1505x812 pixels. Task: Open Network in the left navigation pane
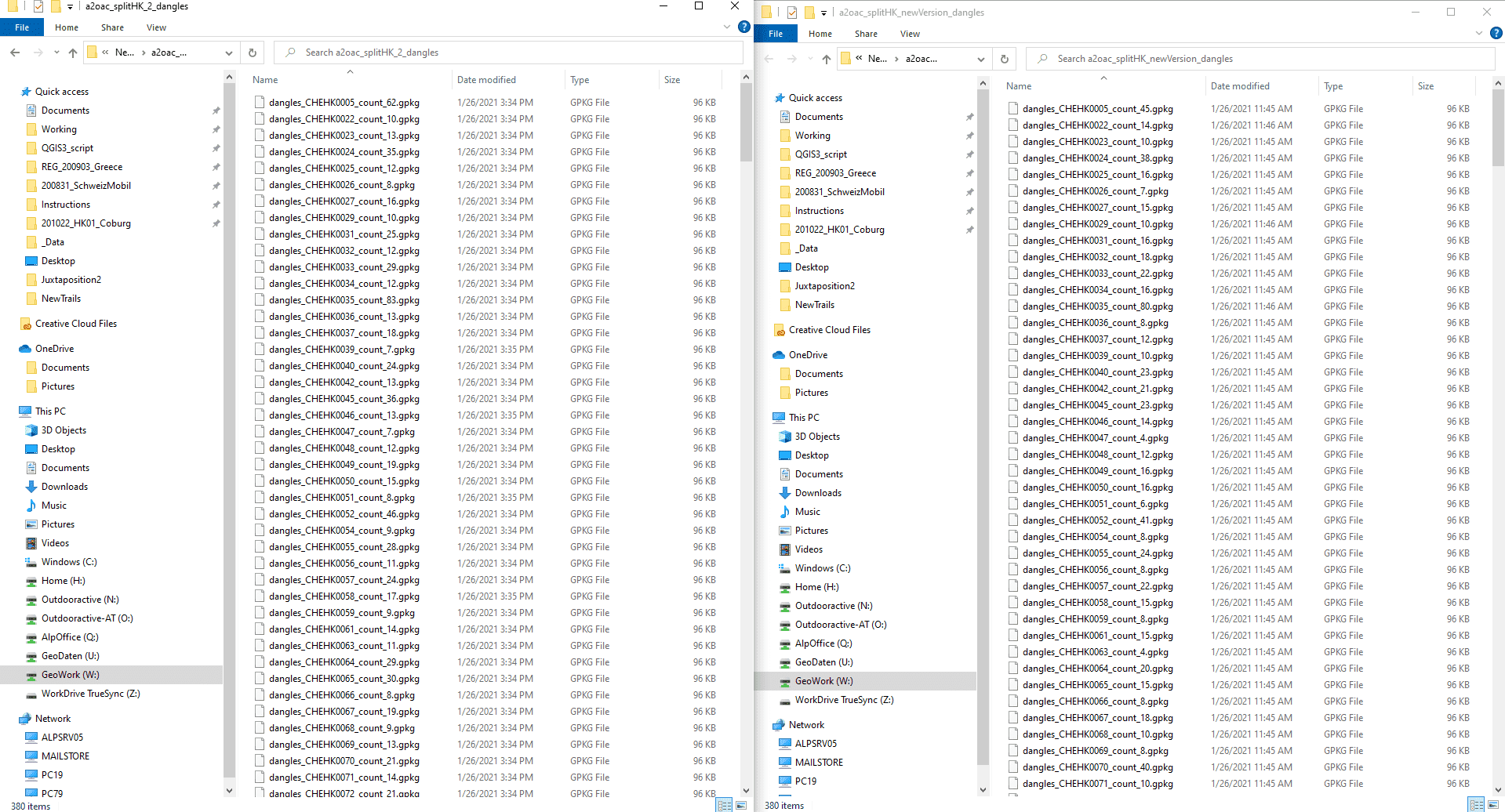(53, 719)
